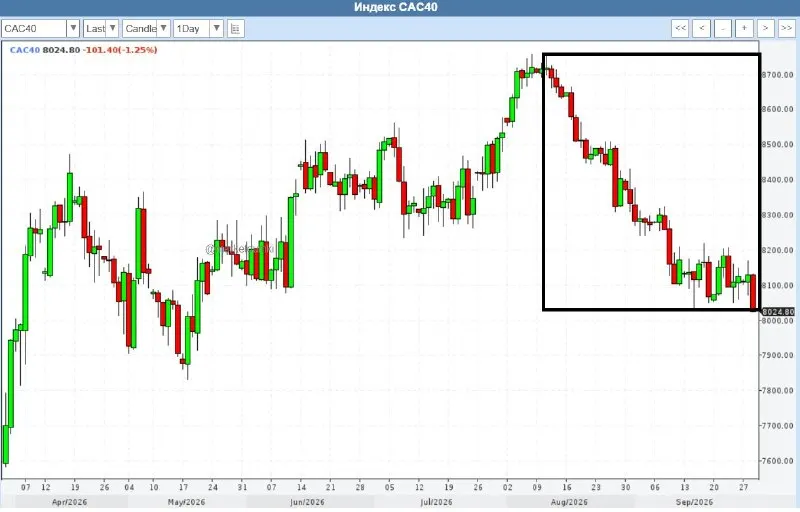Click the 30 date tick label
This screenshot has width=800, height=512.
click(626, 488)
